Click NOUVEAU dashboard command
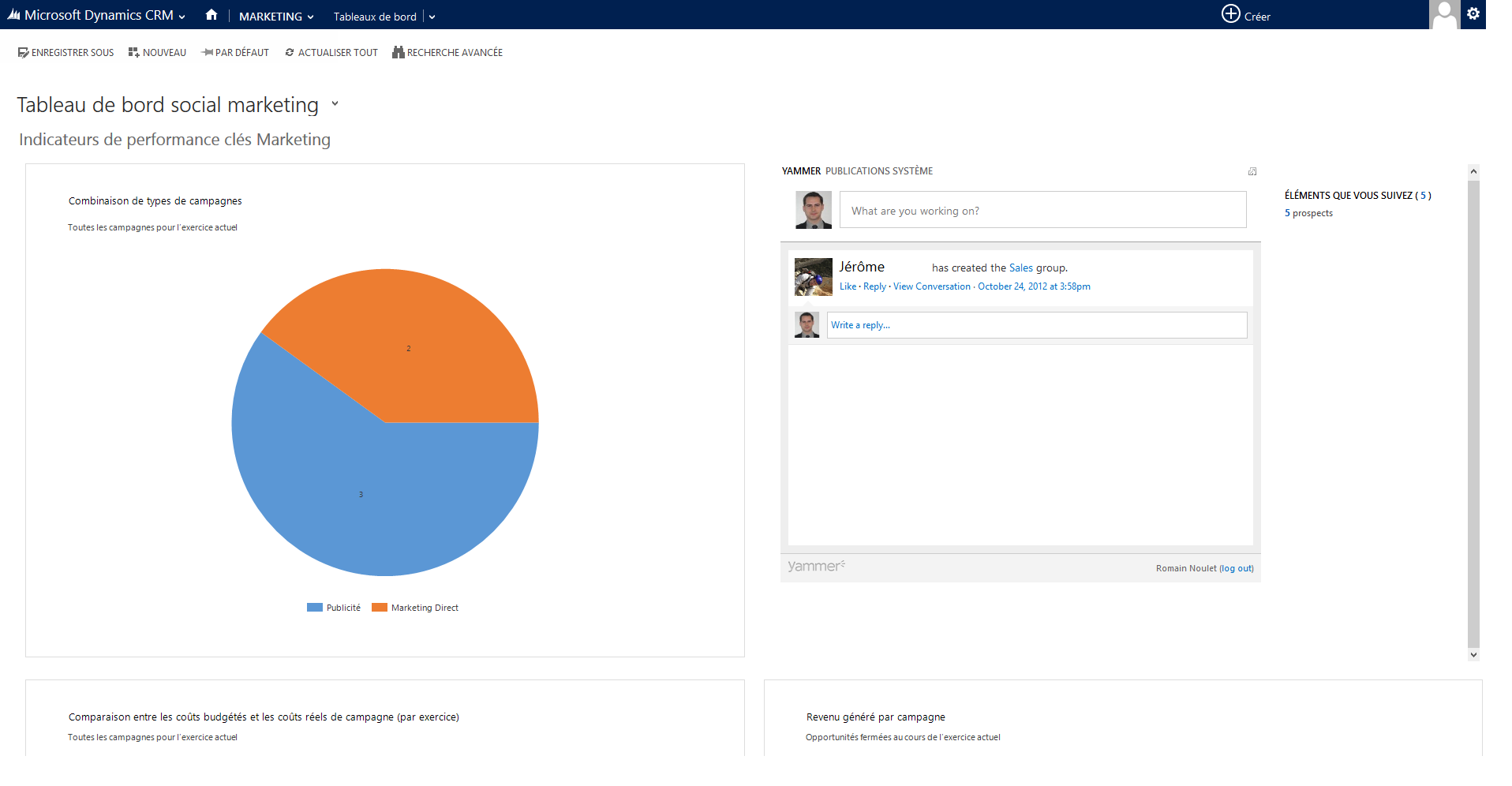The width and height of the screenshot is (1512, 786). pyautogui.click(x=157, y=53)
